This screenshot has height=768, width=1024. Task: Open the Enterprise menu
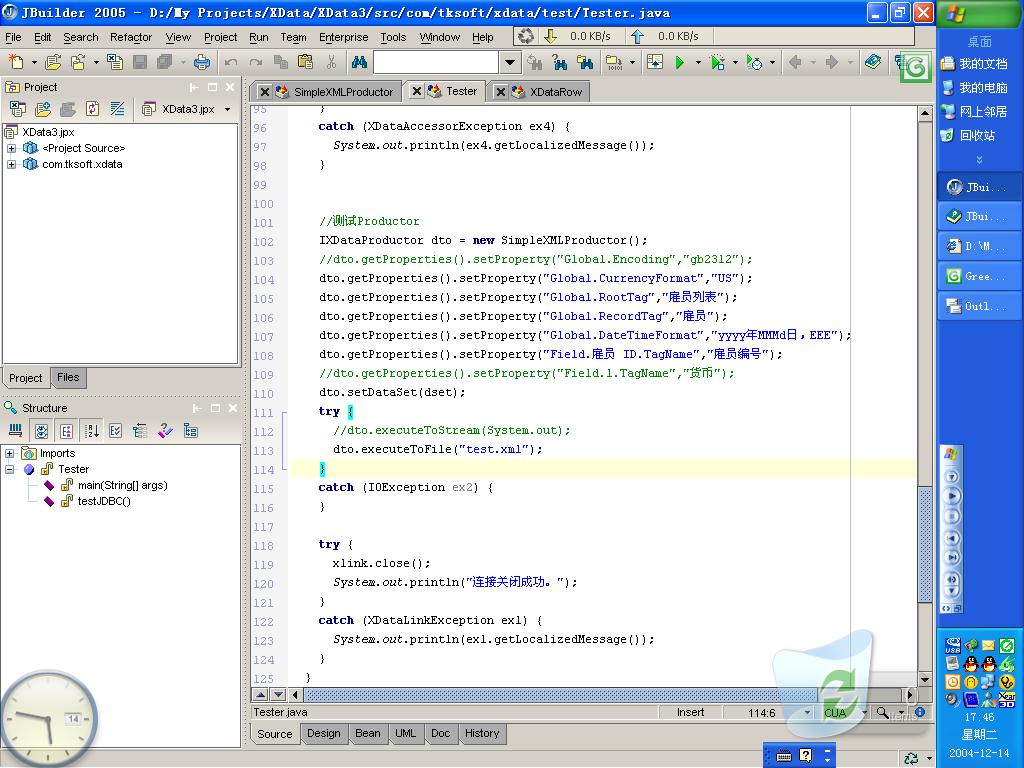[344, 37]
